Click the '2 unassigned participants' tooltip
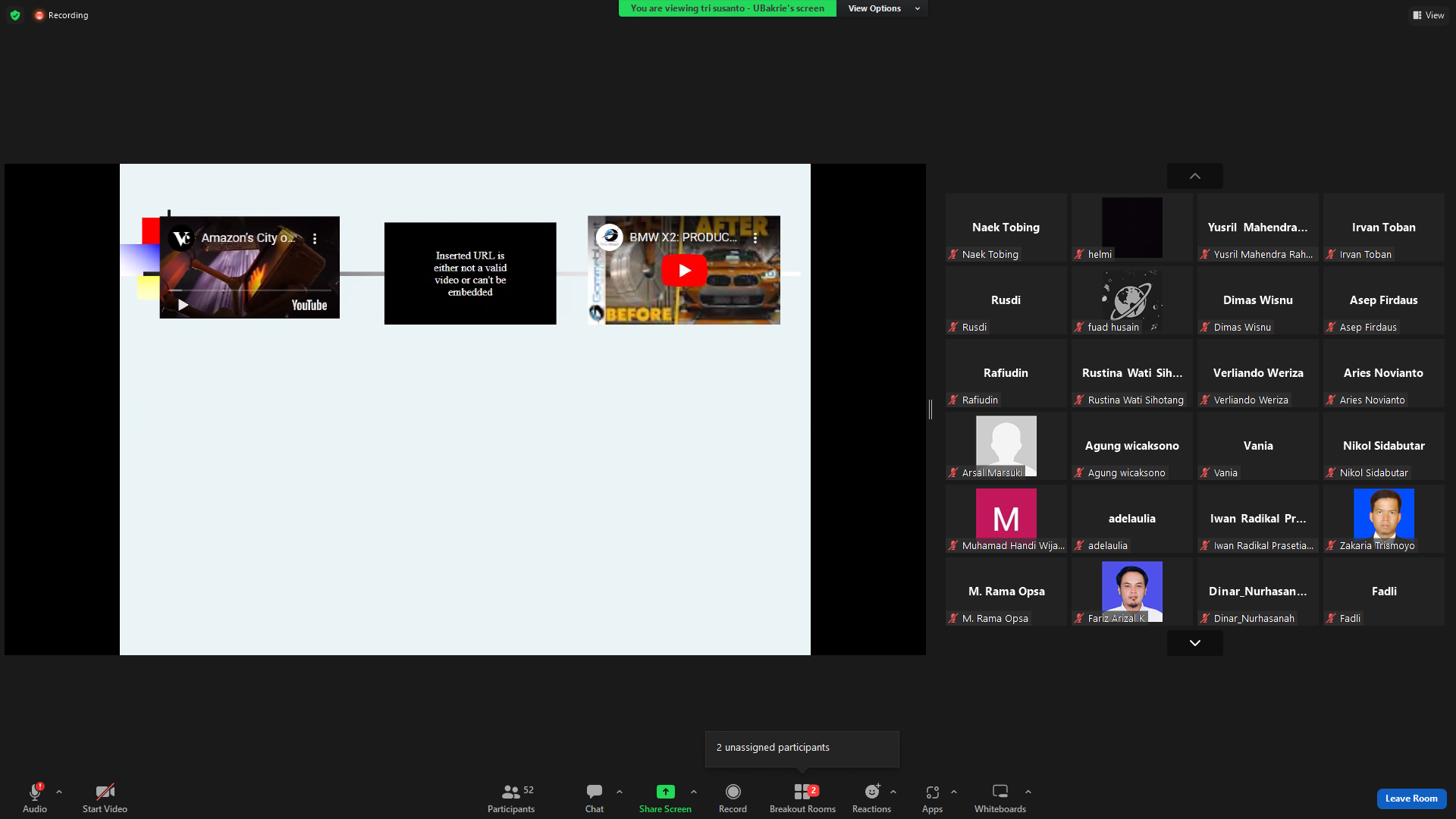1456x819 pixels. (802, 748)
